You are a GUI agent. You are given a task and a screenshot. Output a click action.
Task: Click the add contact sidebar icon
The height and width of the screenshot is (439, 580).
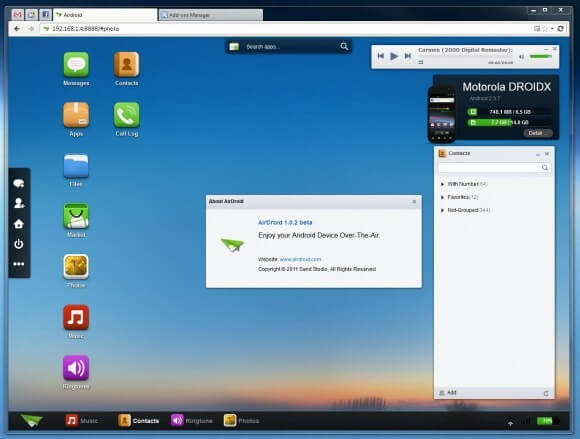18,203
